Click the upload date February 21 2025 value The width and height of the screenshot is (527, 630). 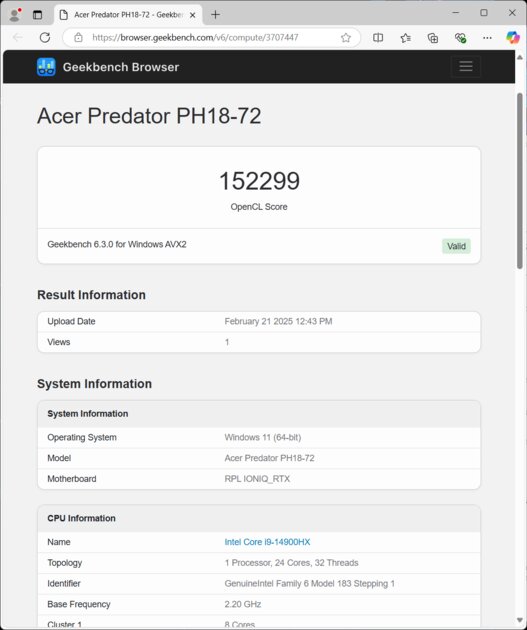pos(278,321)
